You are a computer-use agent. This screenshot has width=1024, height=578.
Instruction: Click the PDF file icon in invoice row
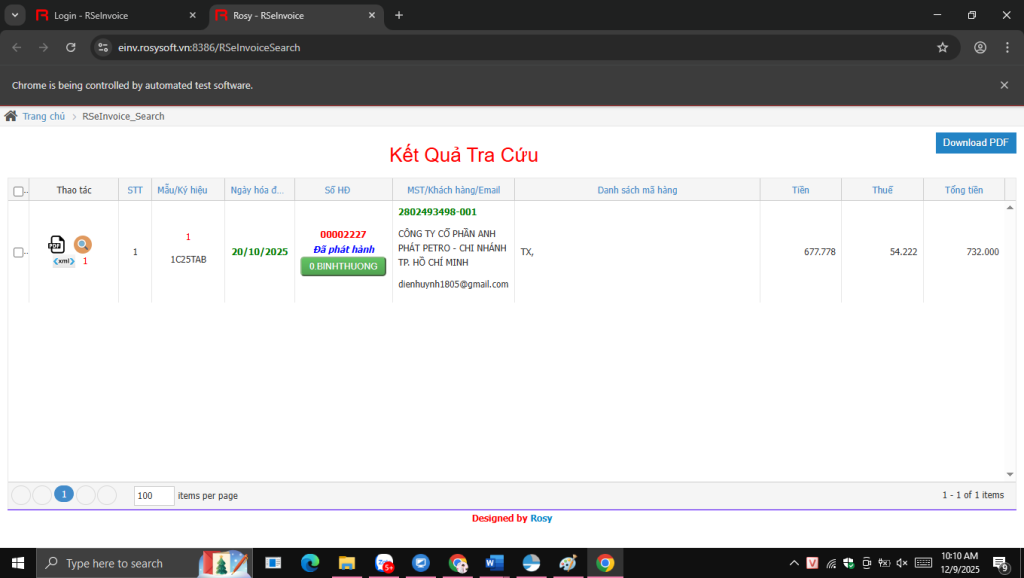pyautogui.click(x=57, y=244)
